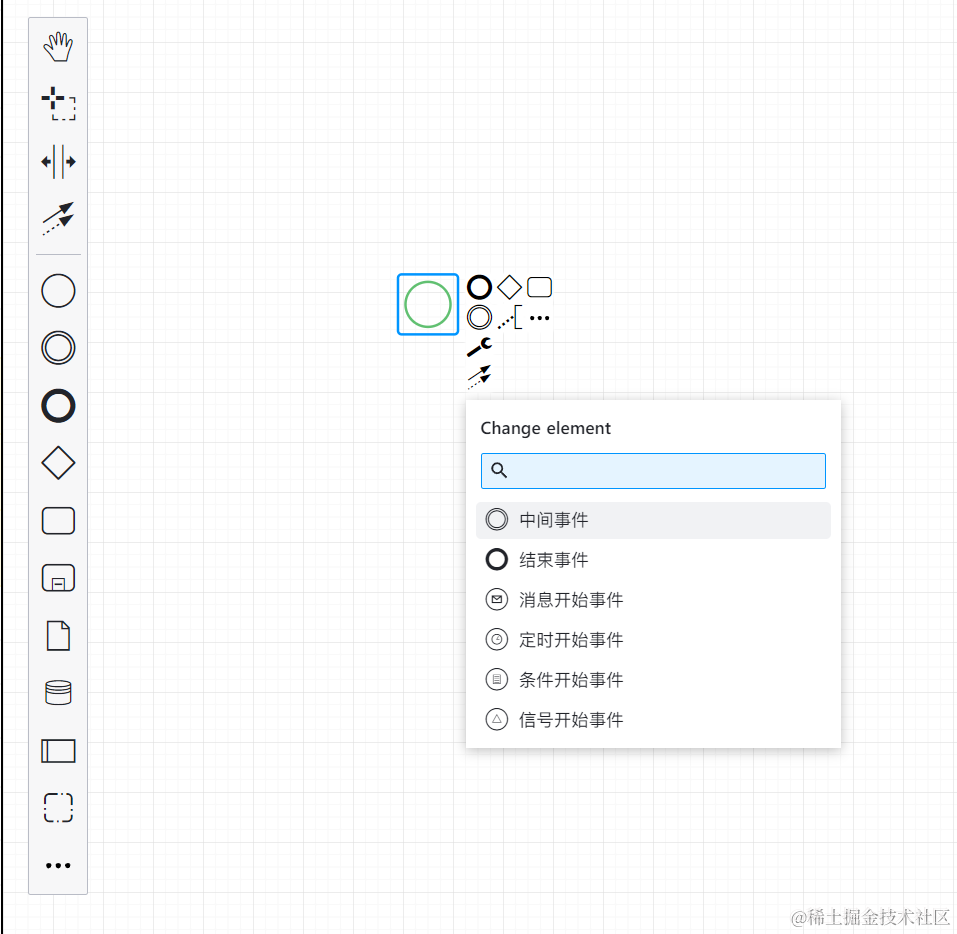
Task: Create a task from palette
Action: (x=58, y=521)
